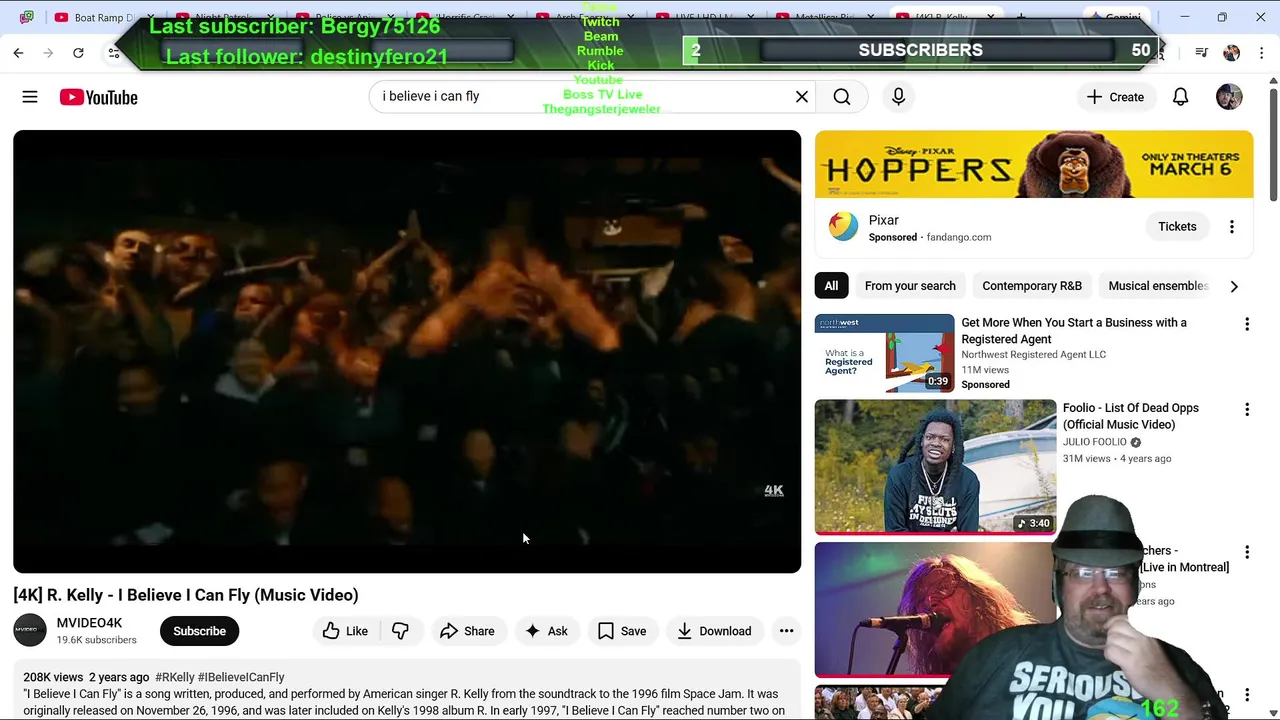The image size is (1280, 720).
Task: Click the #RKelly hashtag
Action: coord(175,677)
